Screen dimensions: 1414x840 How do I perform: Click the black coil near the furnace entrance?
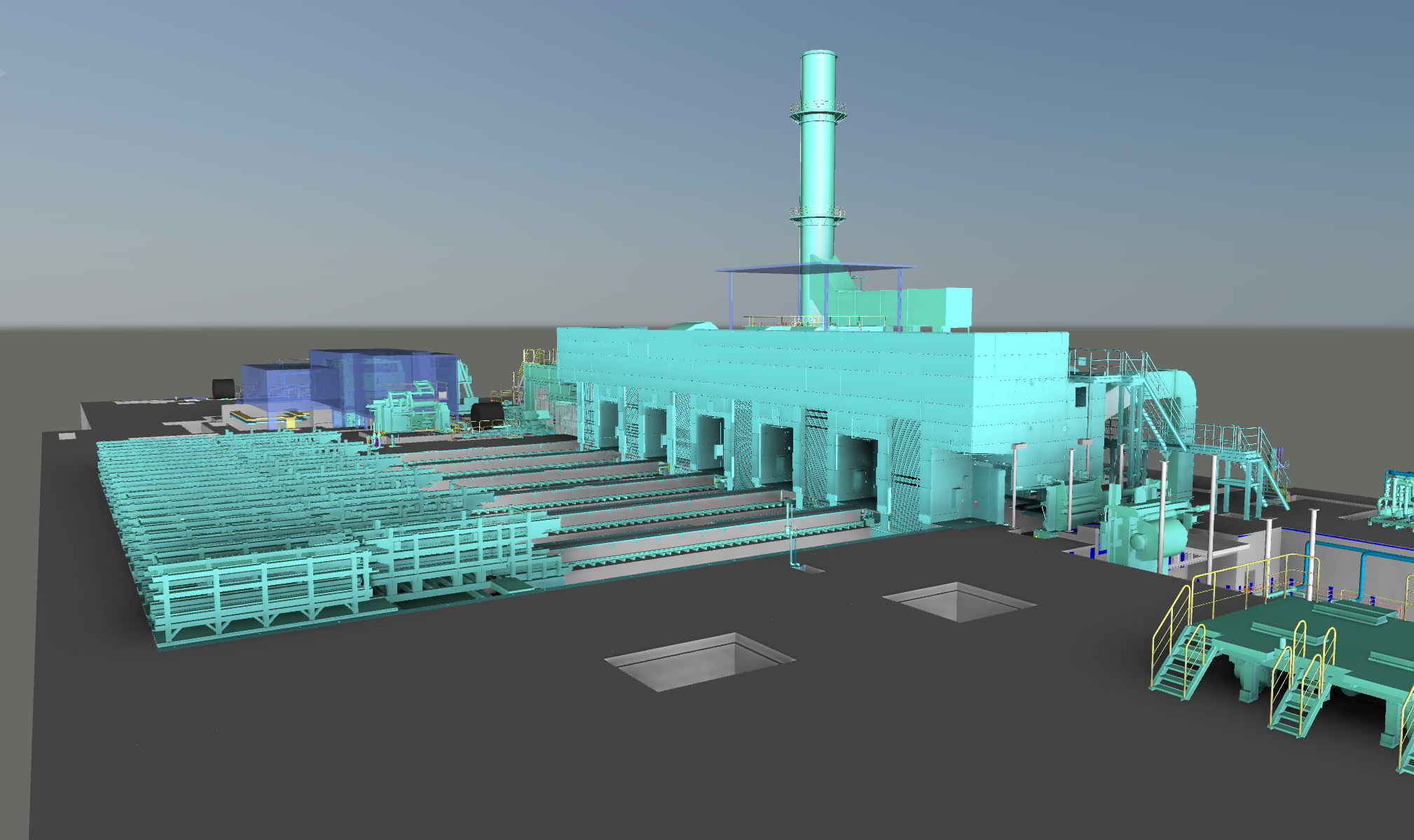(486, 412)
